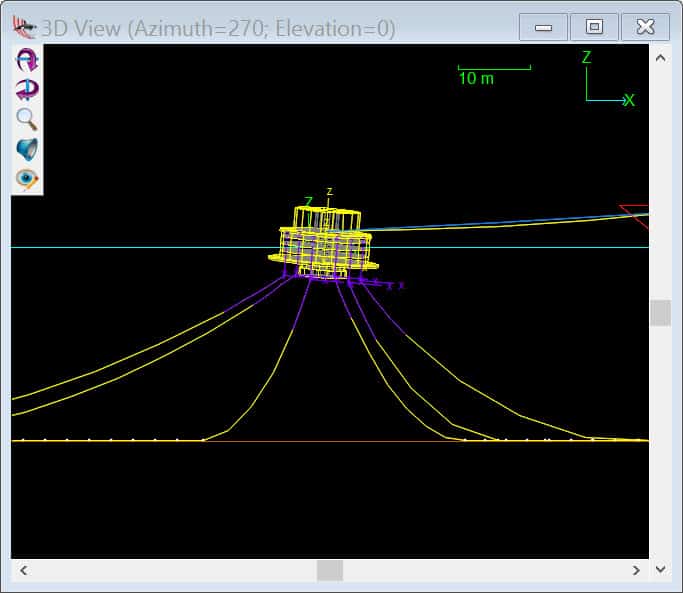Minimize the 3D View window

(544, 27)
